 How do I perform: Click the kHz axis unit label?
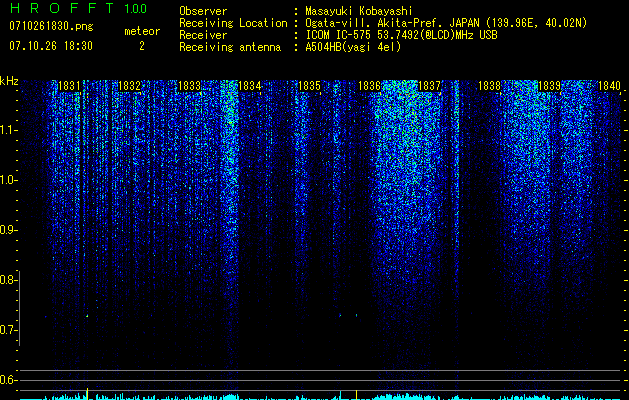pyautogui.click(x=9, y=81)
